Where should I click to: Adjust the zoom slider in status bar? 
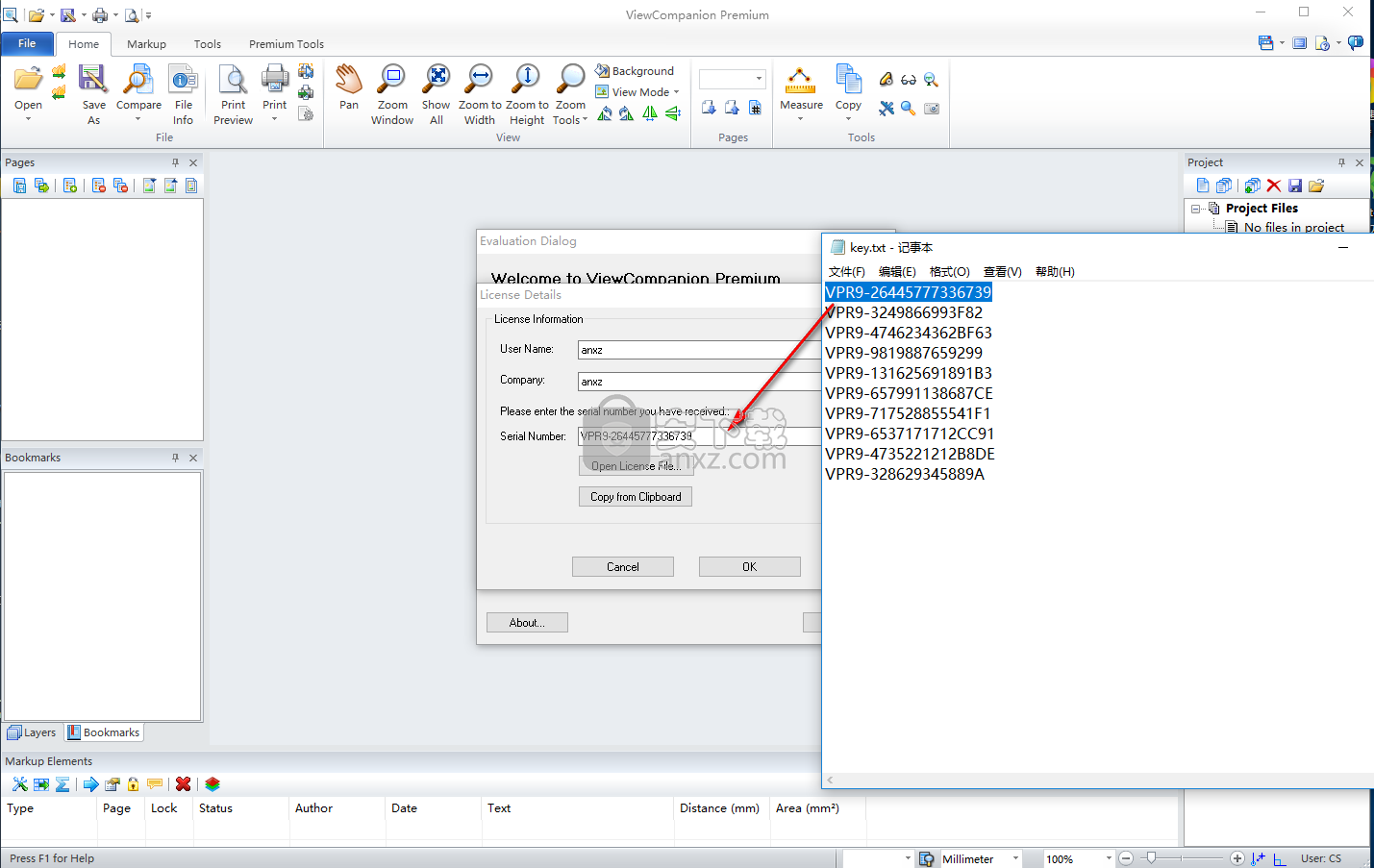coord(1151,857)
